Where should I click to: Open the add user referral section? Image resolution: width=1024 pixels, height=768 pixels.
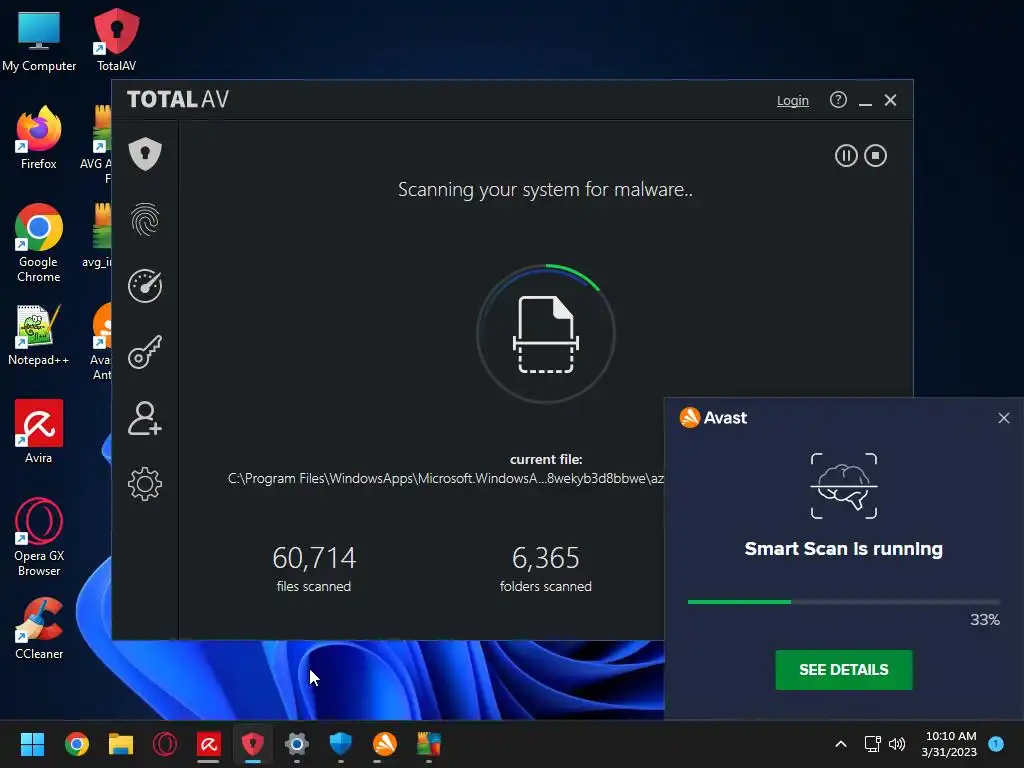[145, 418]
